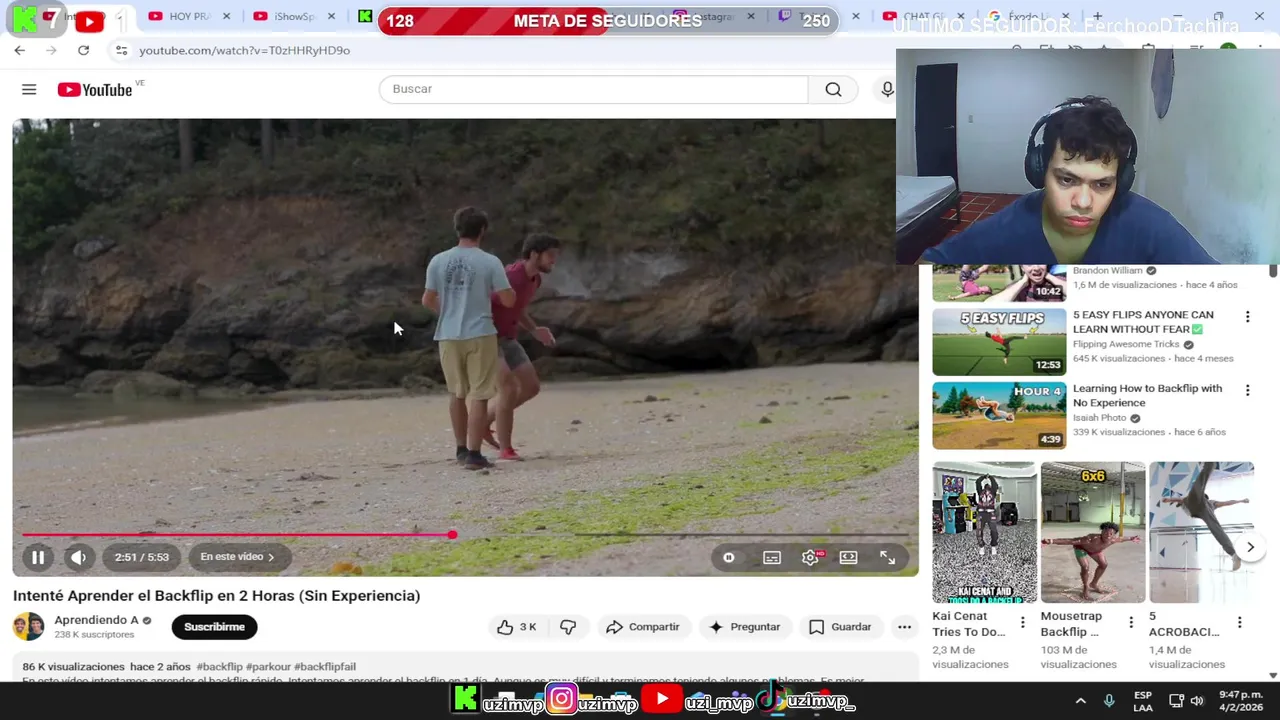This screenshot has width=1280, height=720.
Task: Start voice search with the microphone
Action: [887, 89]
